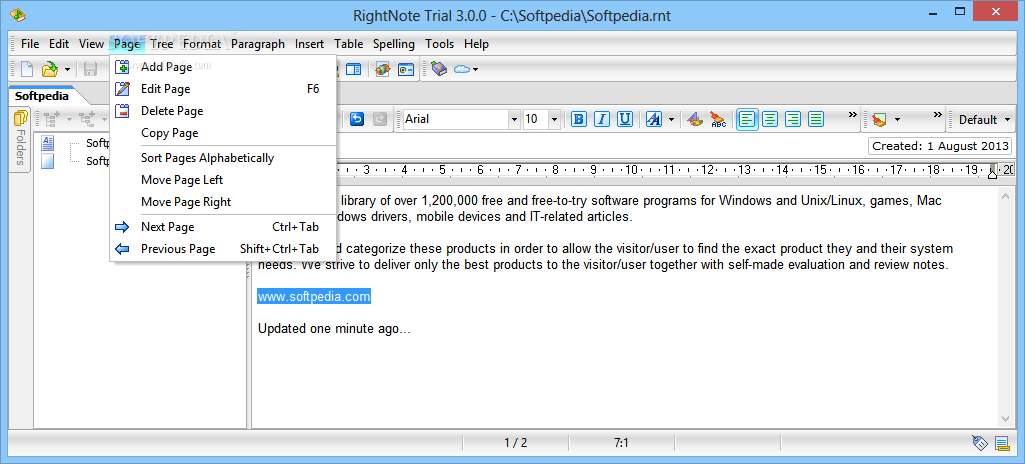Click the Next Page blue arrow icon
The width and height of the screenshot is (1025, 464).
tap(122, 227)
